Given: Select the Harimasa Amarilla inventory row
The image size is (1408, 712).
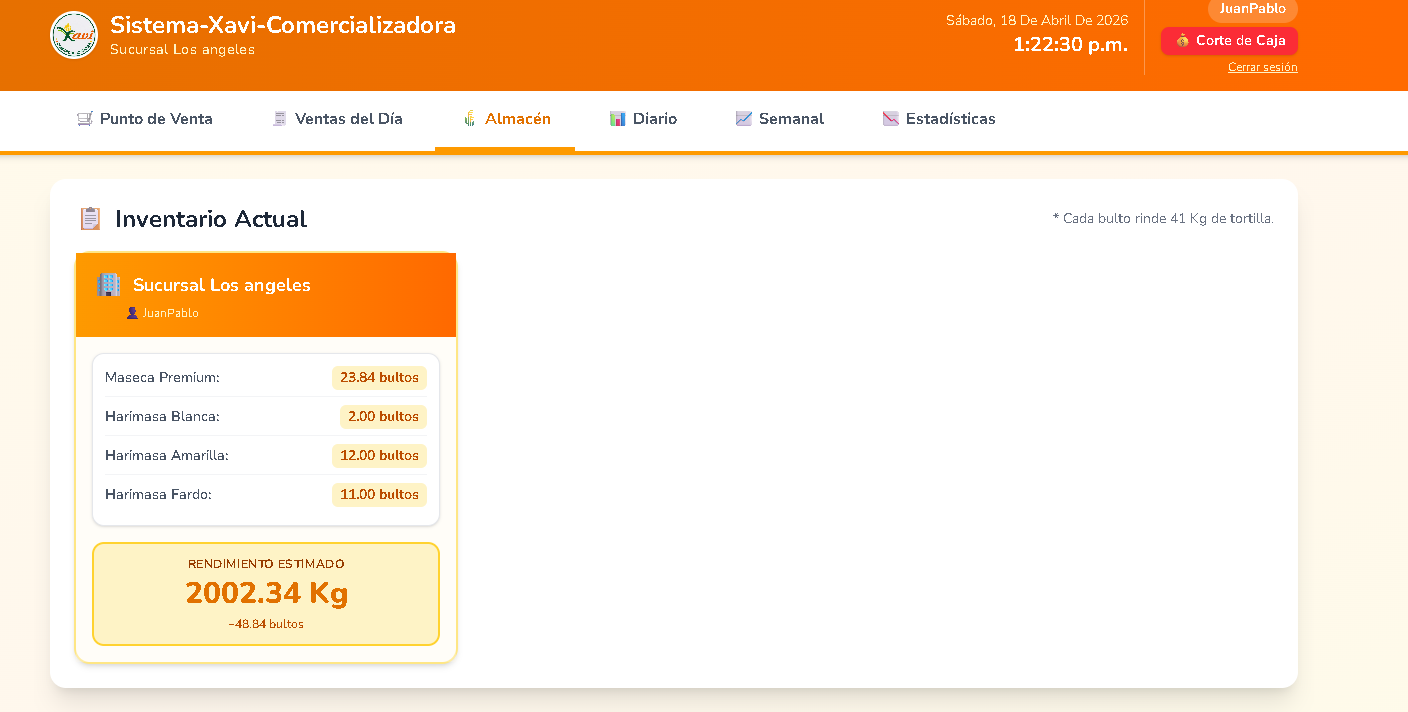Looking at the screenshot, I should [266, 455].
